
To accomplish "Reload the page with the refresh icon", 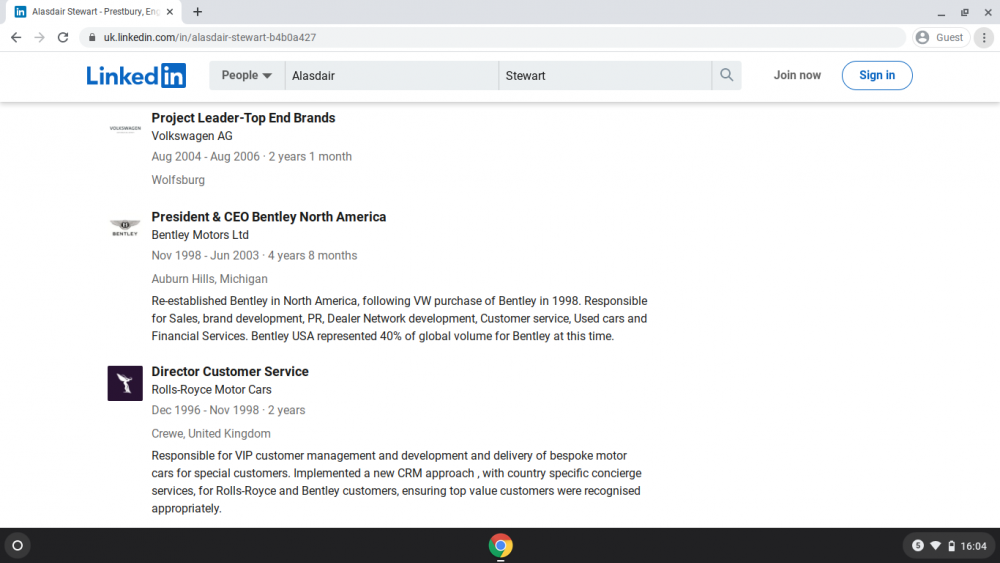I will [x=62, y=38].
